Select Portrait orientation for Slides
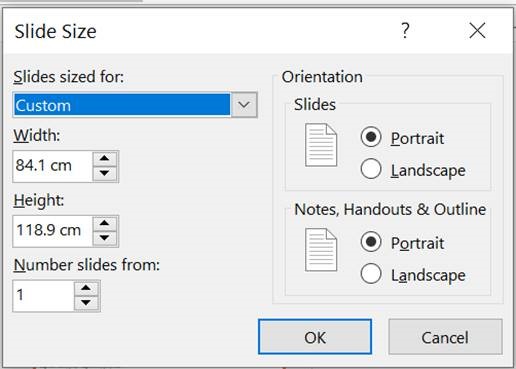Image resolution: width=516 pixels, height=369 pixels. point(371,137)
